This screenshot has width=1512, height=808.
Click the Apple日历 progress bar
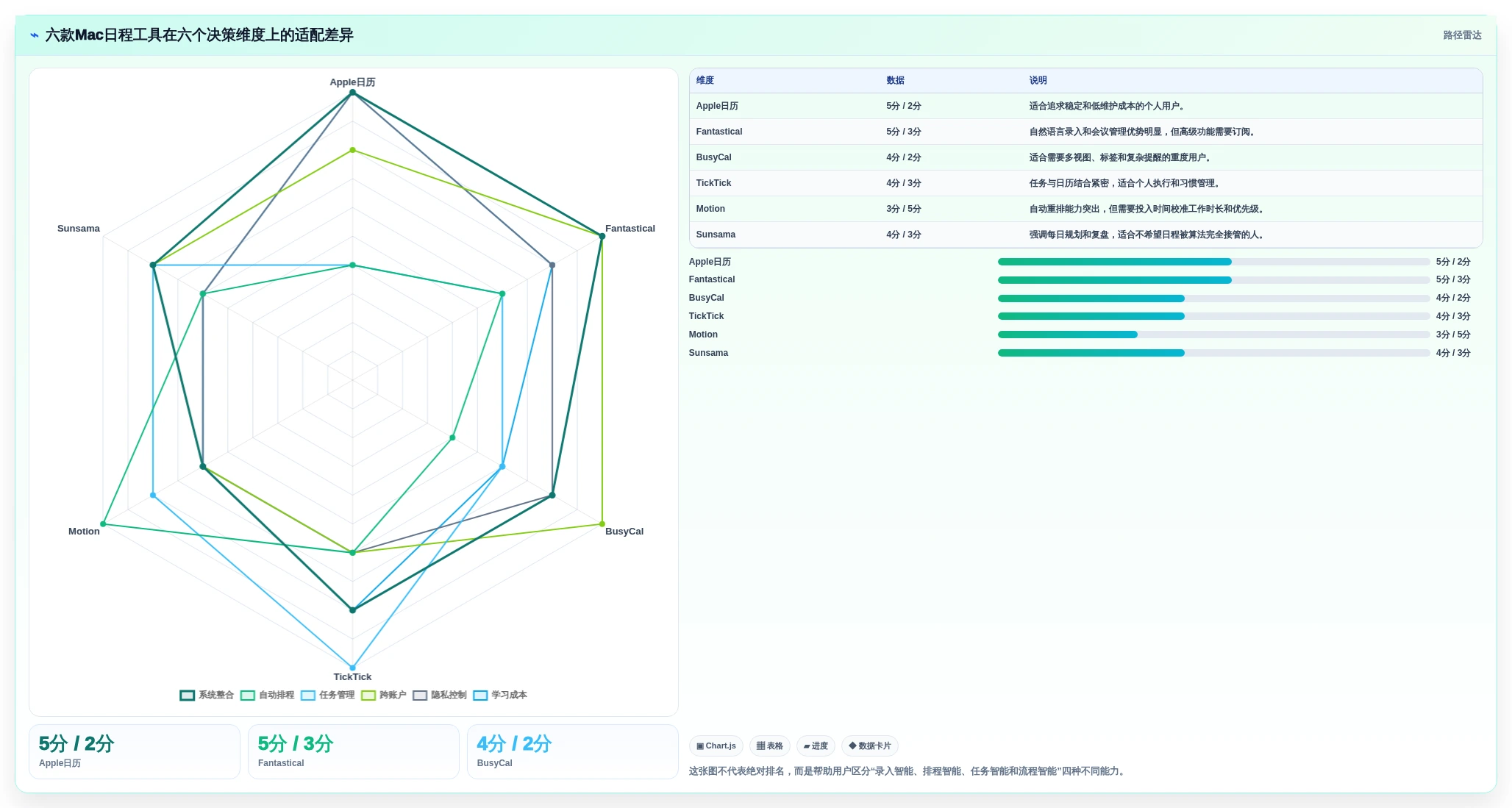[x=1213, y=262]
